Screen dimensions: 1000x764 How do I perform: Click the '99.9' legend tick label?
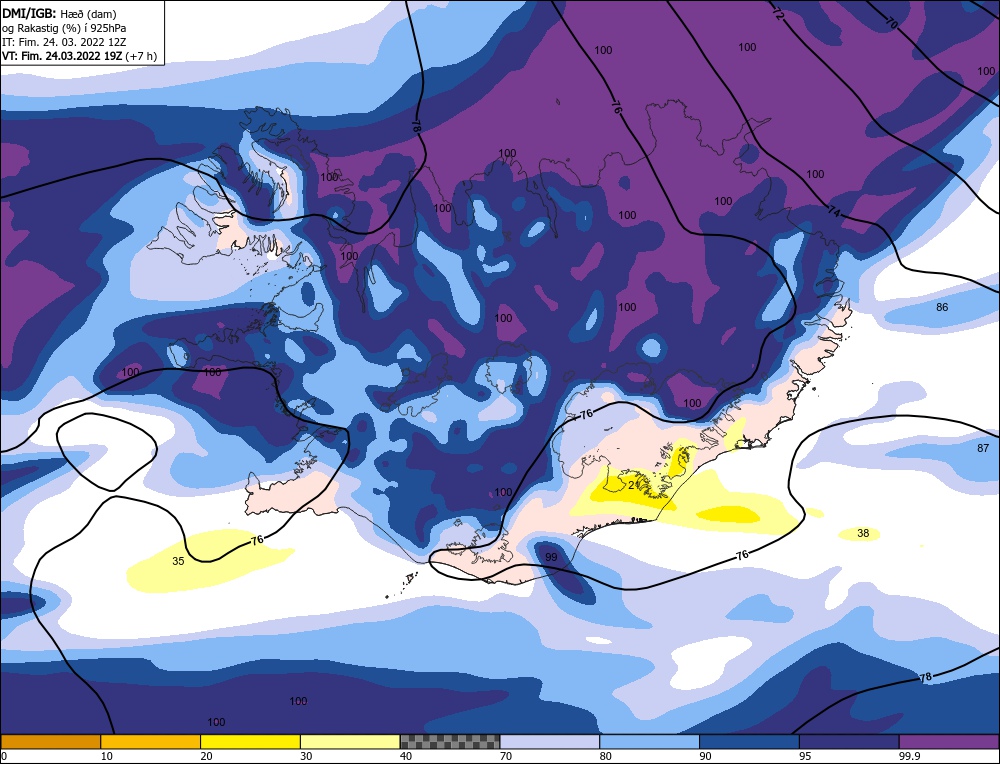point(907,756)
